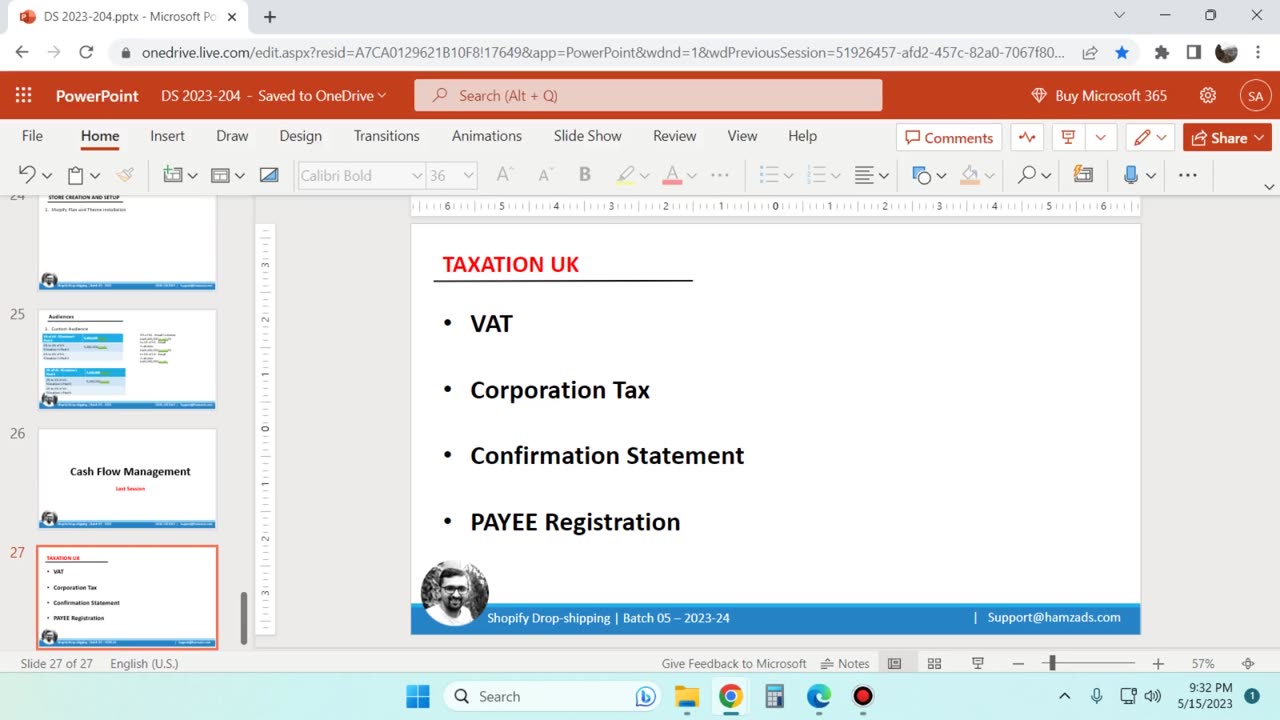The image size is (1280, 720).
Task: Open the Slide Show tab
Action: tap(587, 136)
